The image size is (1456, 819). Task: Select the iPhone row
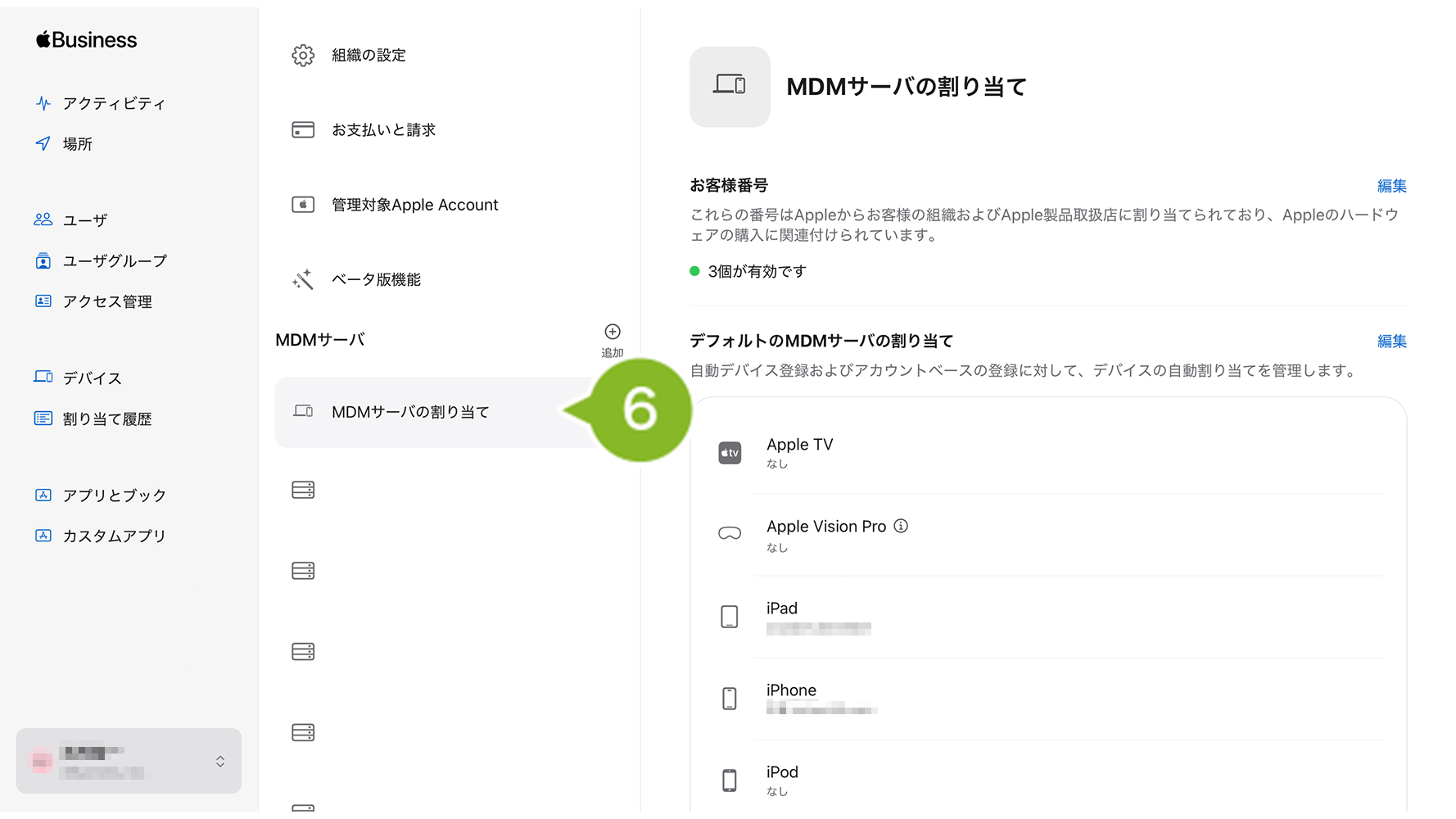point(1048,699)
